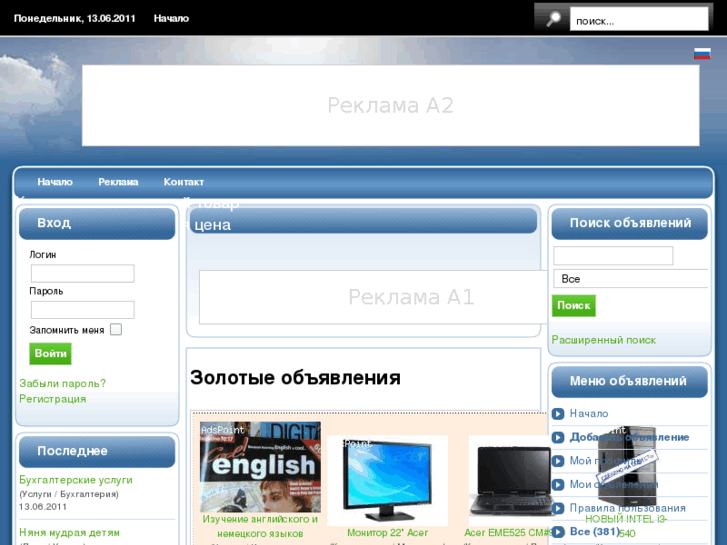Open the Расширенный поиск link
727x545 pixels.
click(x=604, y=340)
